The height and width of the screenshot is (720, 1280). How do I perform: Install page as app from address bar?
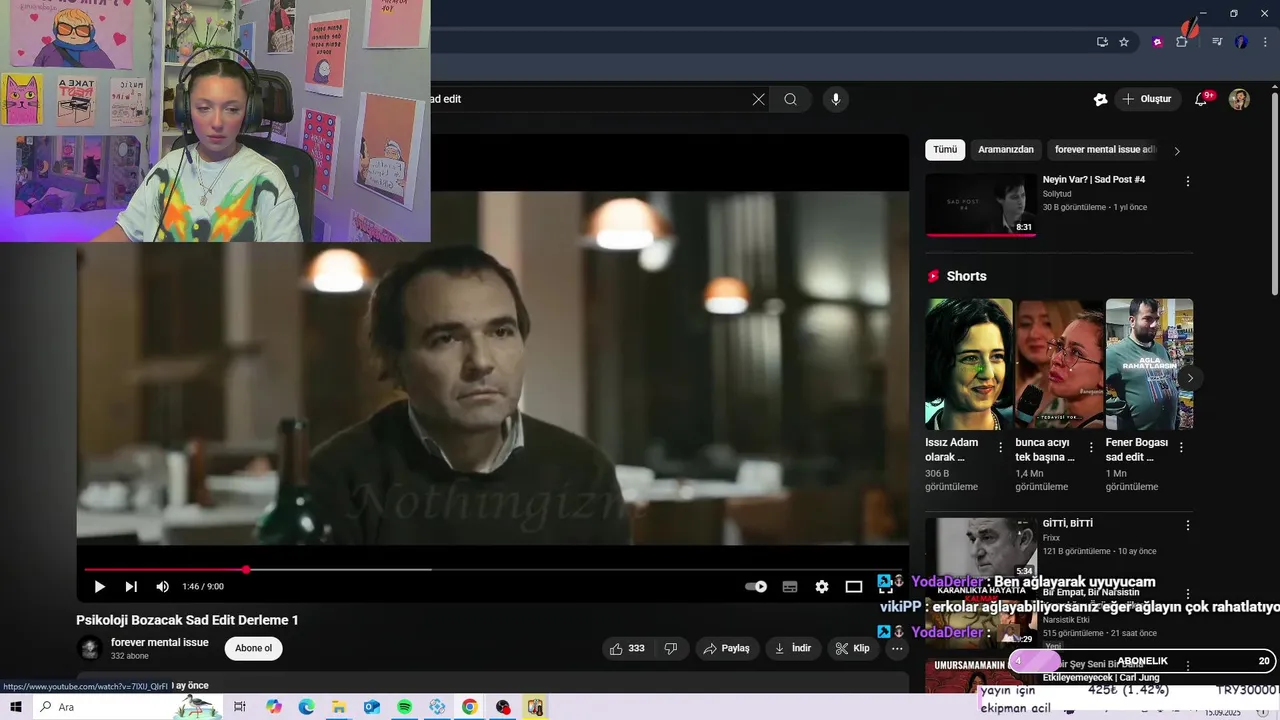1102,42
